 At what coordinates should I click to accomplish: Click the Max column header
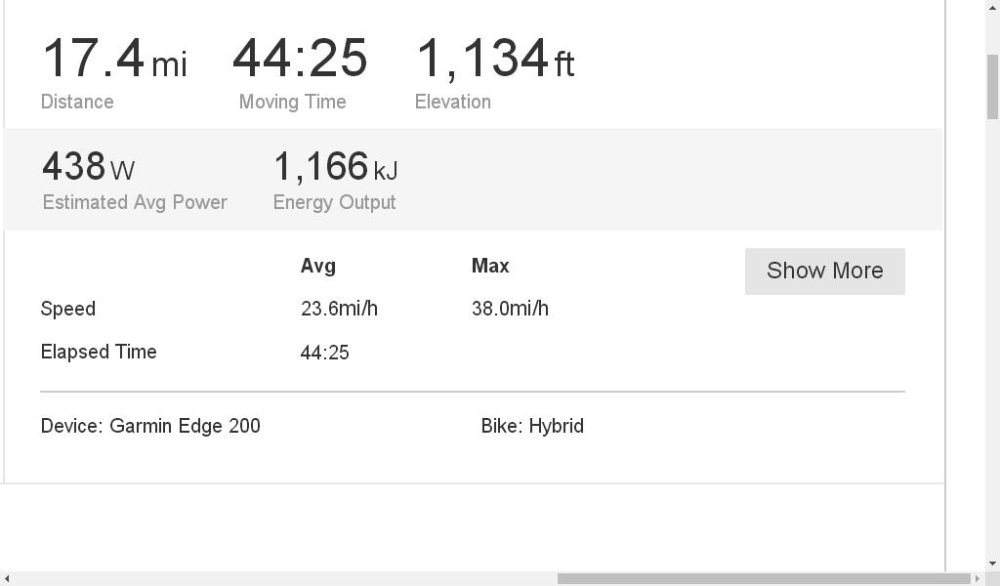click(x=490, y=266)
